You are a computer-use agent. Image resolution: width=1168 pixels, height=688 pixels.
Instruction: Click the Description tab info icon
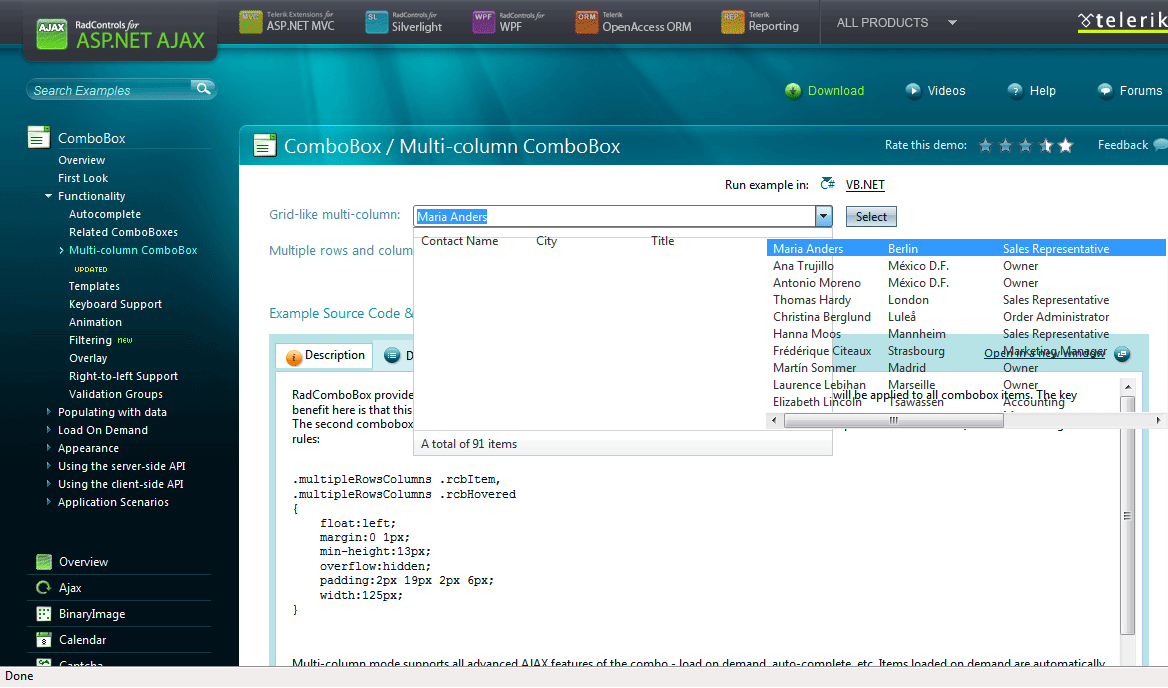tap(294, 357)
